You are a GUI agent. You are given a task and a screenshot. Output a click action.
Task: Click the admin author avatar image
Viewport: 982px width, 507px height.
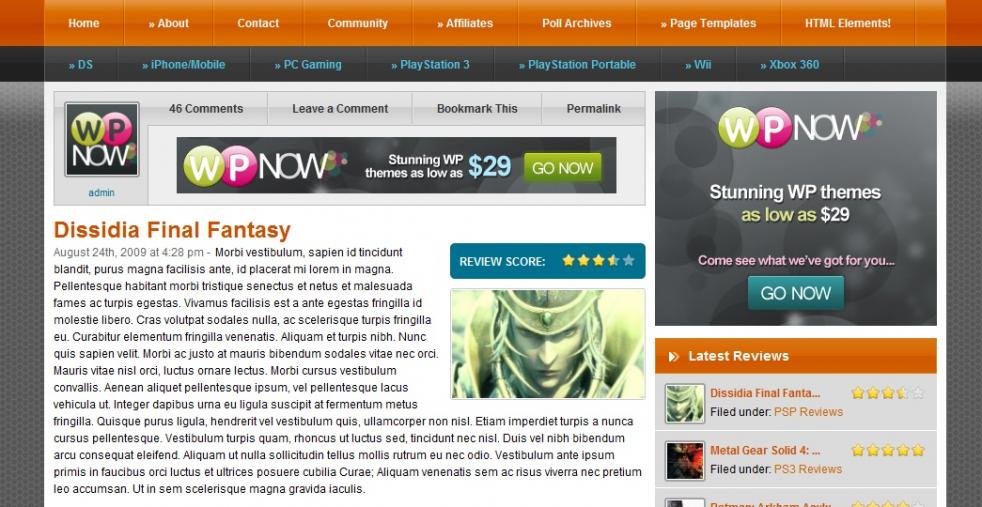(x=102, y=139)
